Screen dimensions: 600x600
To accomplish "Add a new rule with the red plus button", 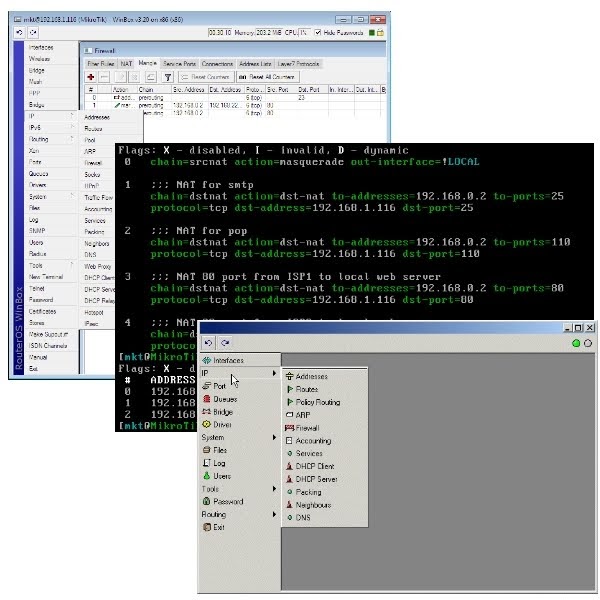I will pyautogui.click(x=91, y=77).
